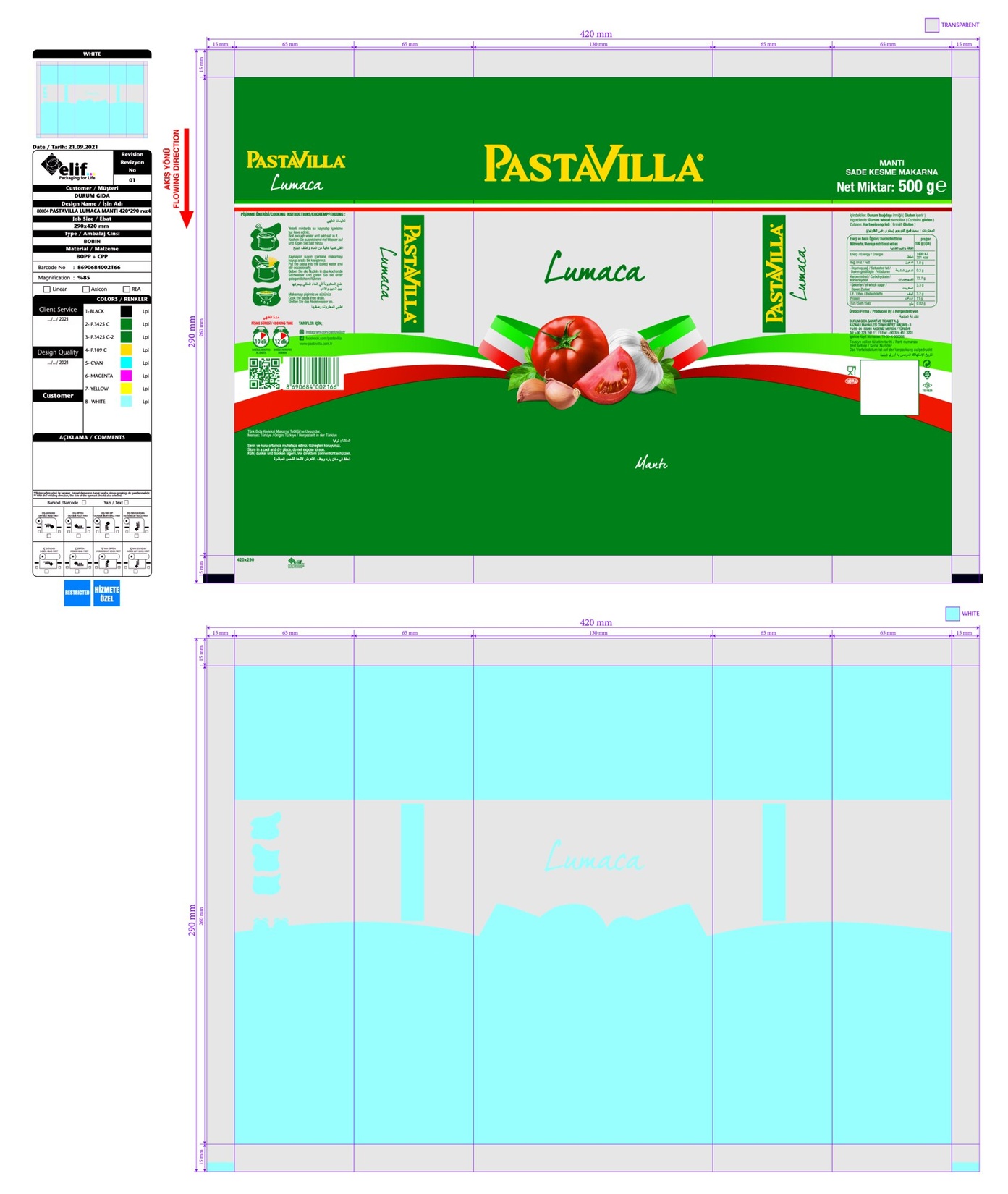The height and width of the screenshot is (1194, 1008).
Task: Click the yellow swatch for 7- YELLOW
Action: click(x=126, y=389)
